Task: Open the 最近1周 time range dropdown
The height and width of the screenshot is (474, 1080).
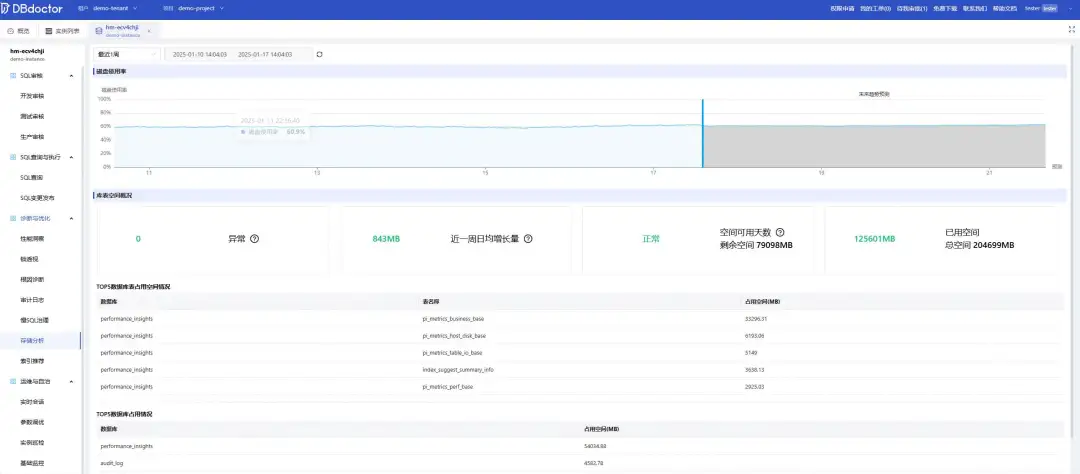Action: coord(127,54)
